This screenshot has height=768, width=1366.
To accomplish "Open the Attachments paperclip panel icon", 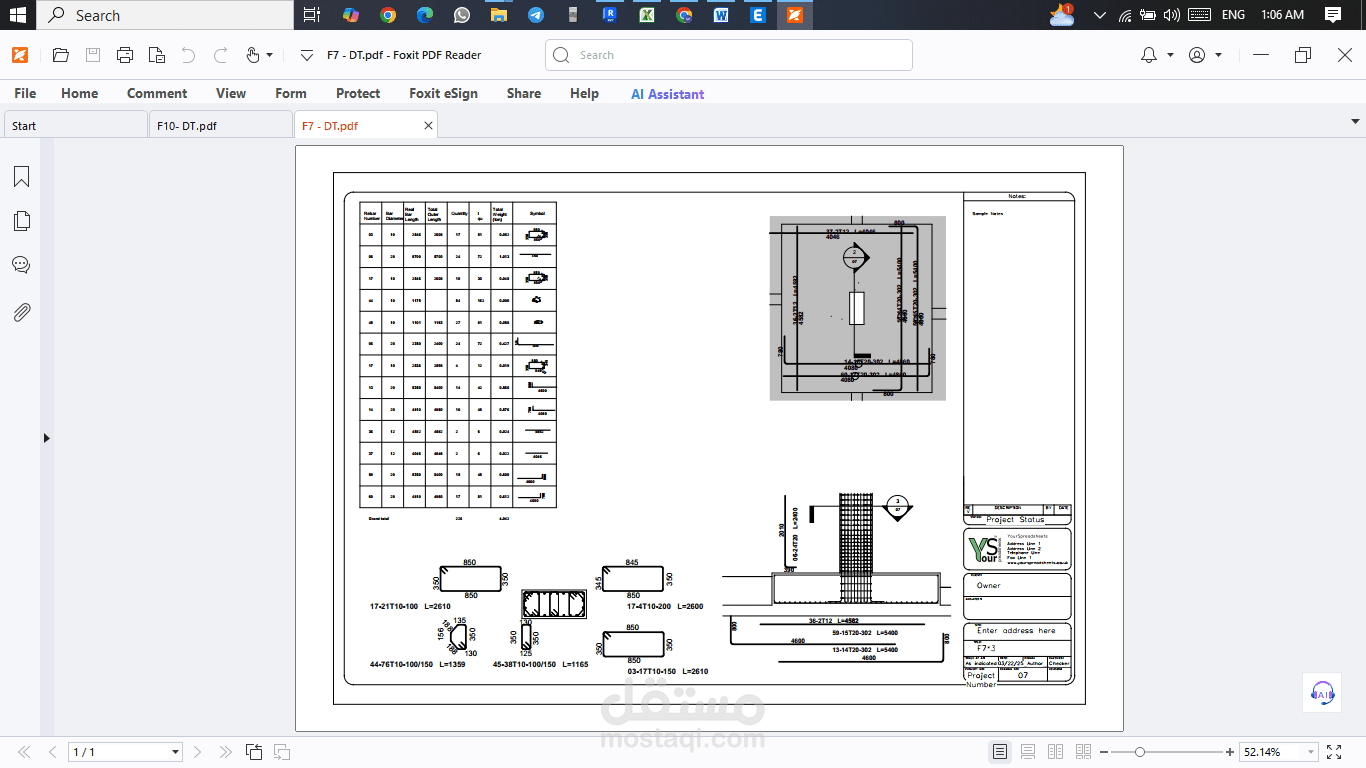I will (x=21, y=312).
